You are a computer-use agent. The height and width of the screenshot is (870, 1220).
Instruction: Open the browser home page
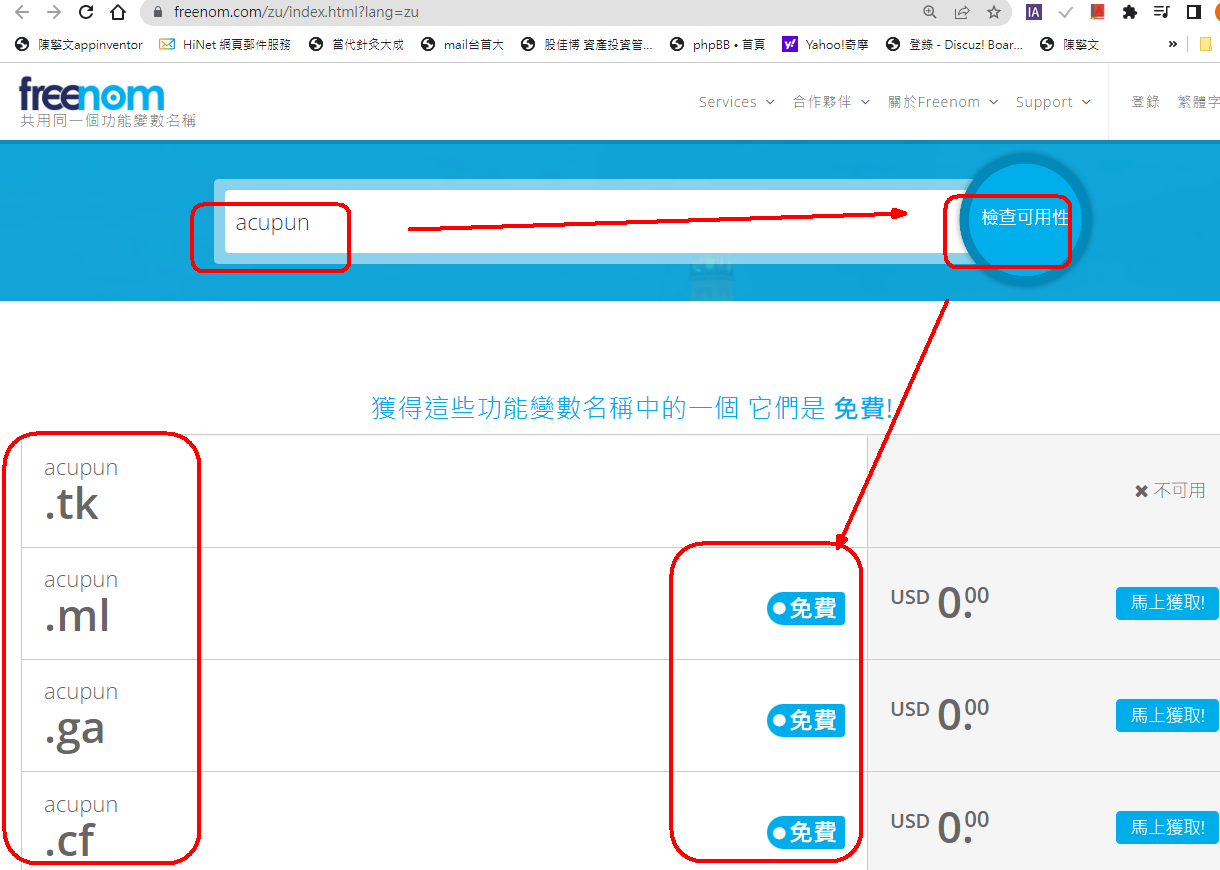pyautogui.click(x=118, y=12)
